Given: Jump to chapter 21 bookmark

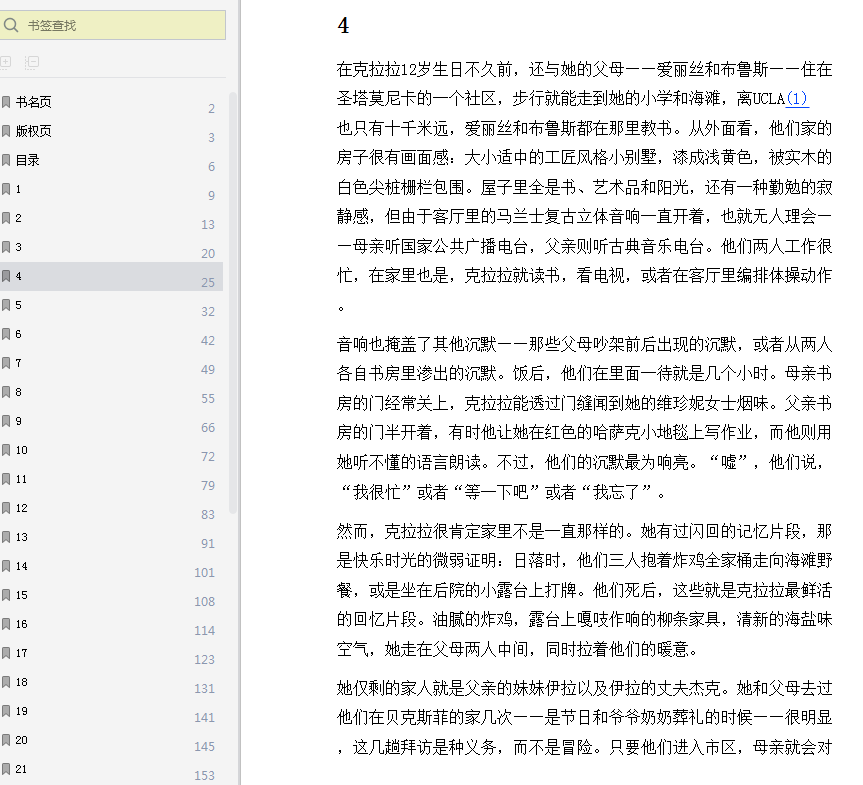Looking at the screenshot, I should click(x=110, y=769).
